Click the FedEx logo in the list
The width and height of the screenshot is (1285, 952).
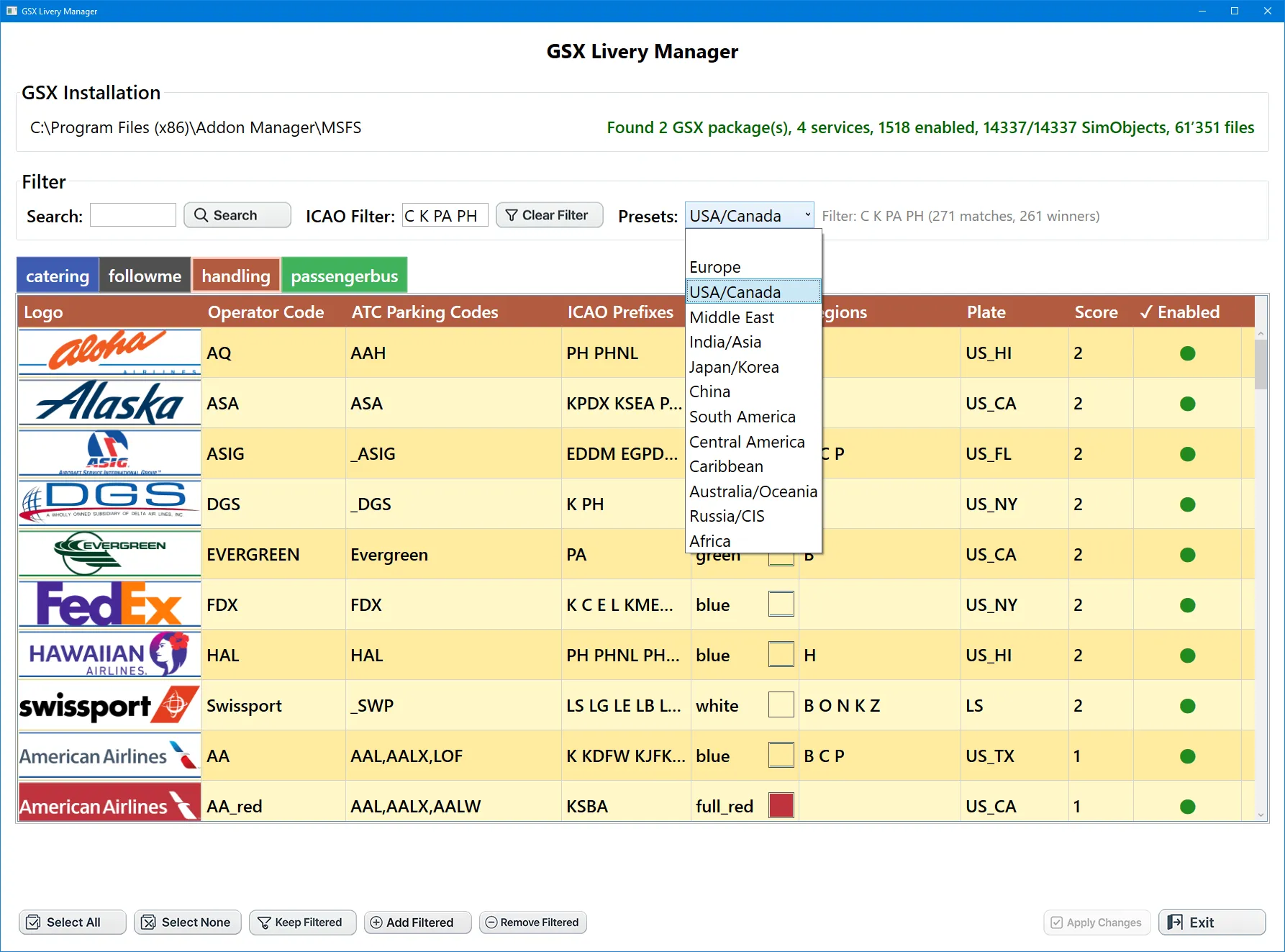pos(109,604)
